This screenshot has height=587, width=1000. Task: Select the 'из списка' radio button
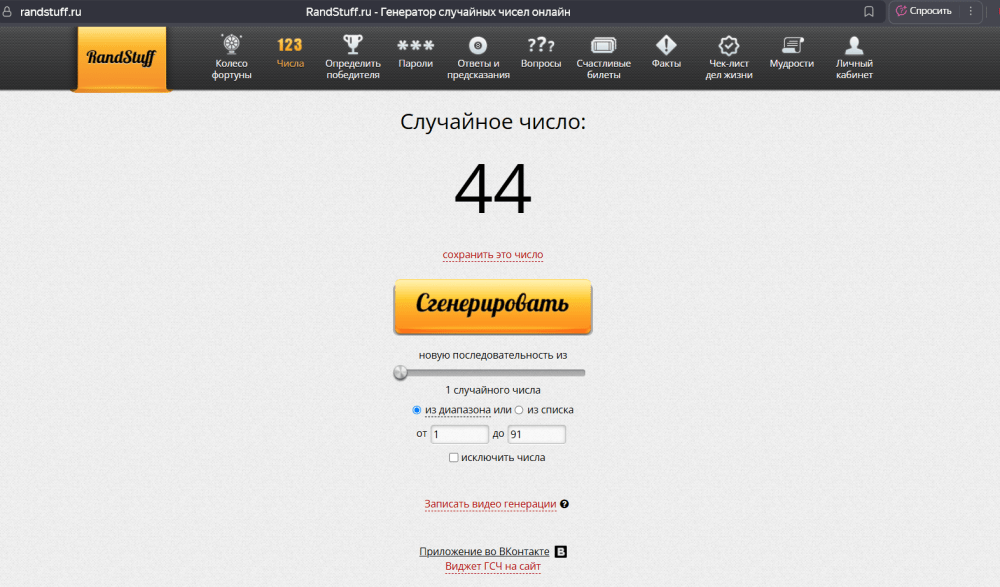coord(519,410)
